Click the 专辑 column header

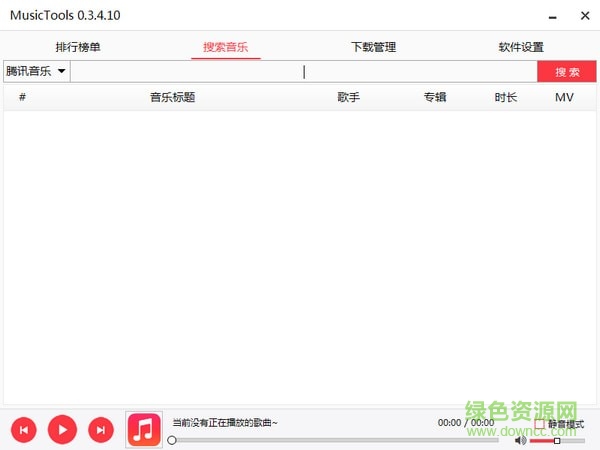[435, 97]
